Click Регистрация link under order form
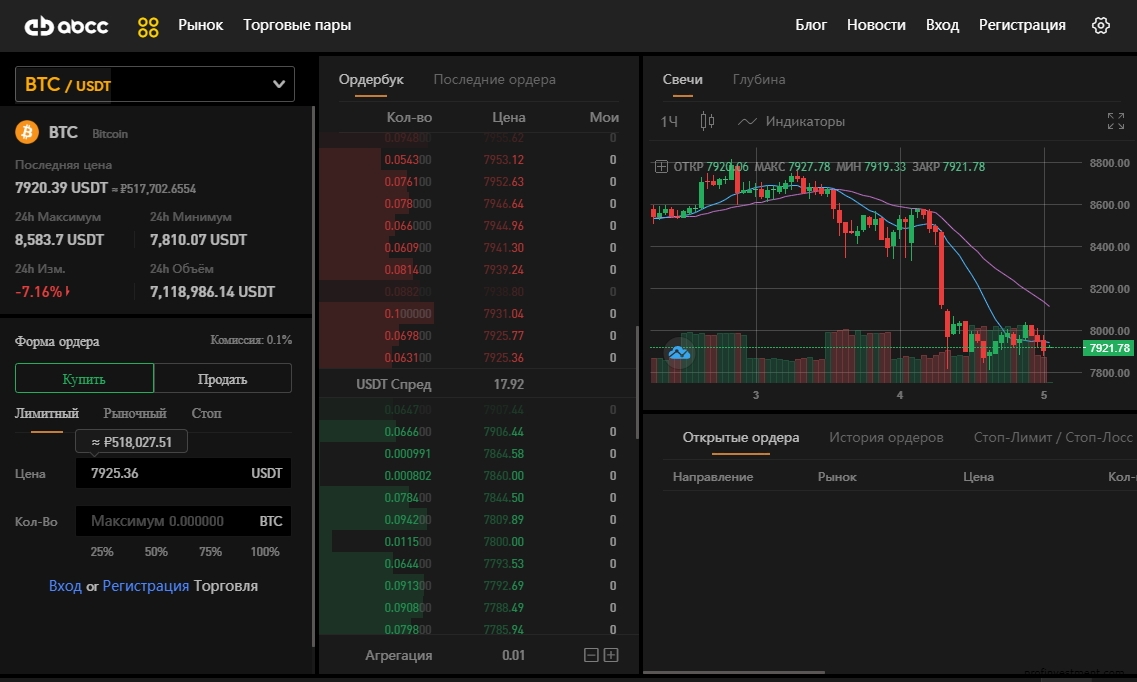This screenshot has width=1137, height=682. 146,586
